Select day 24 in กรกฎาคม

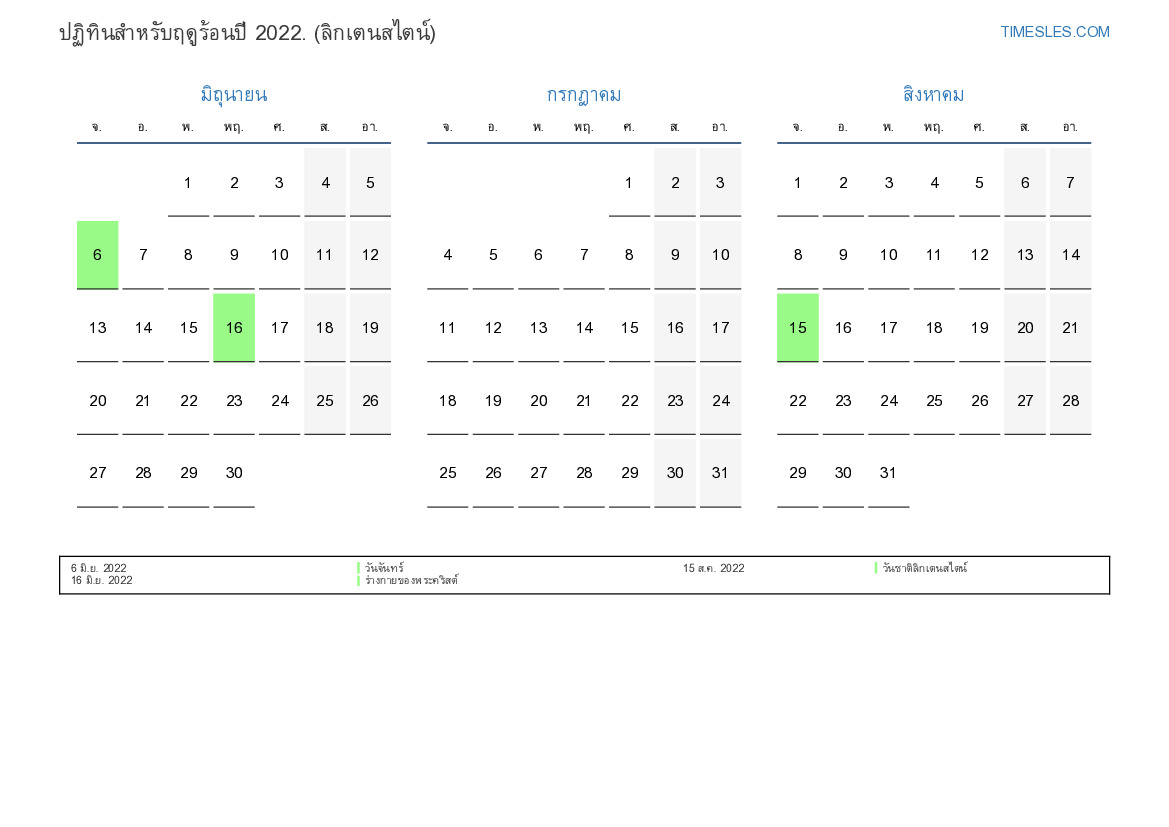[720, 400]
